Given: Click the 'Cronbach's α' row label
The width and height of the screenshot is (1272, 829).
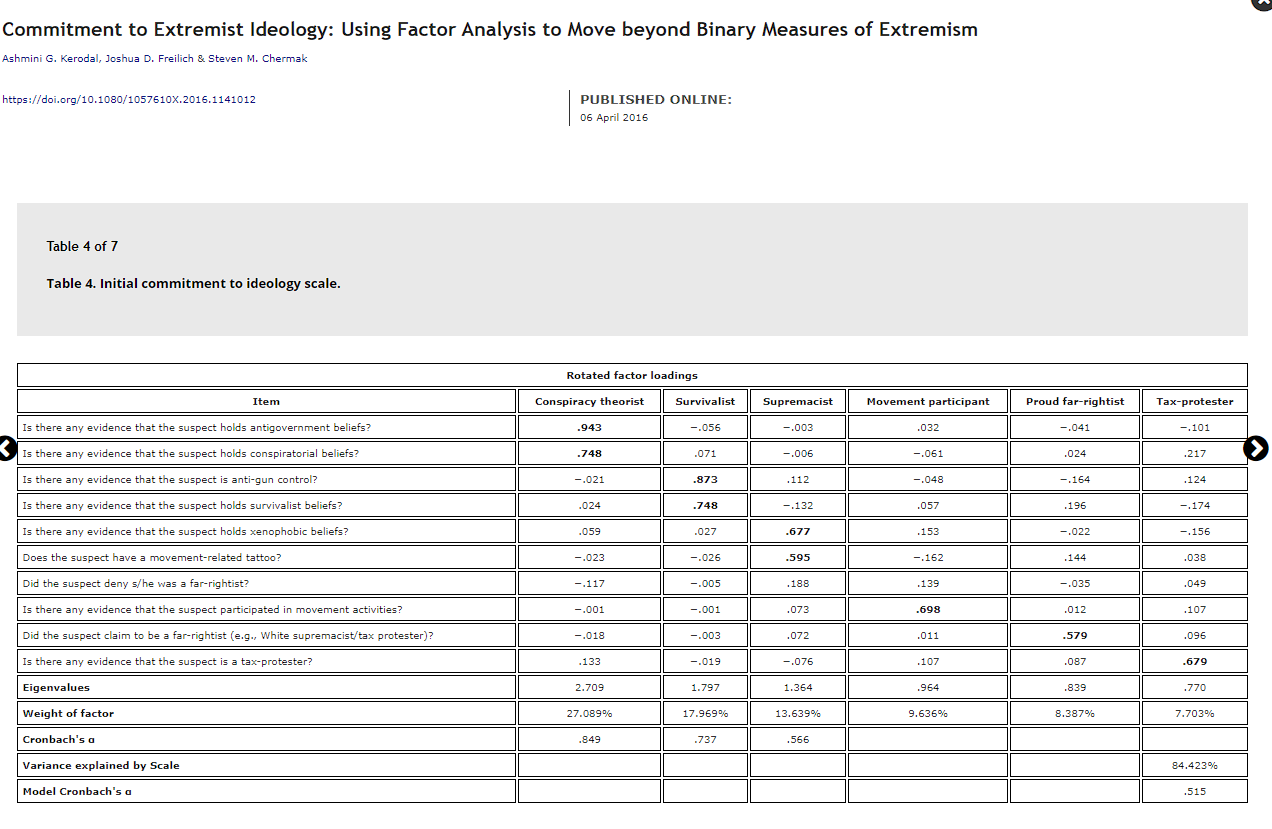Looking at the screenshot, I should (266, 739).
